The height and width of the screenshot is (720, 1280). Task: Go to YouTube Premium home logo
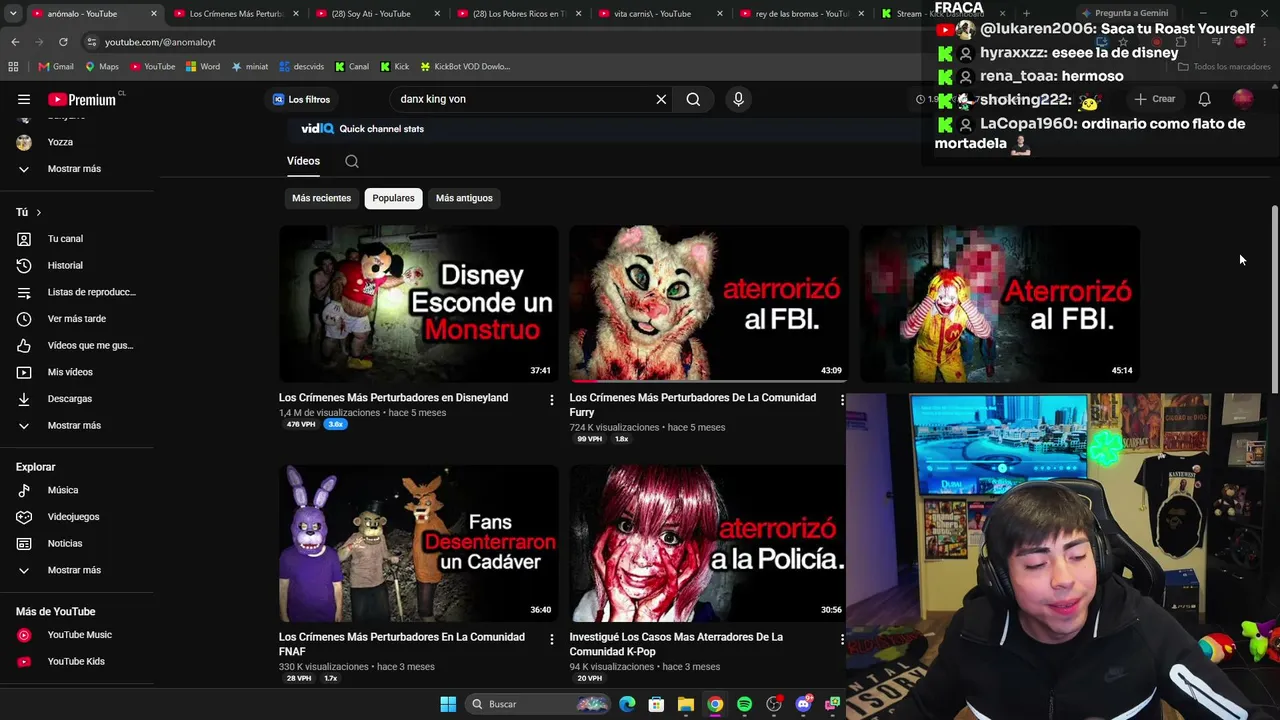pos(83,99)
